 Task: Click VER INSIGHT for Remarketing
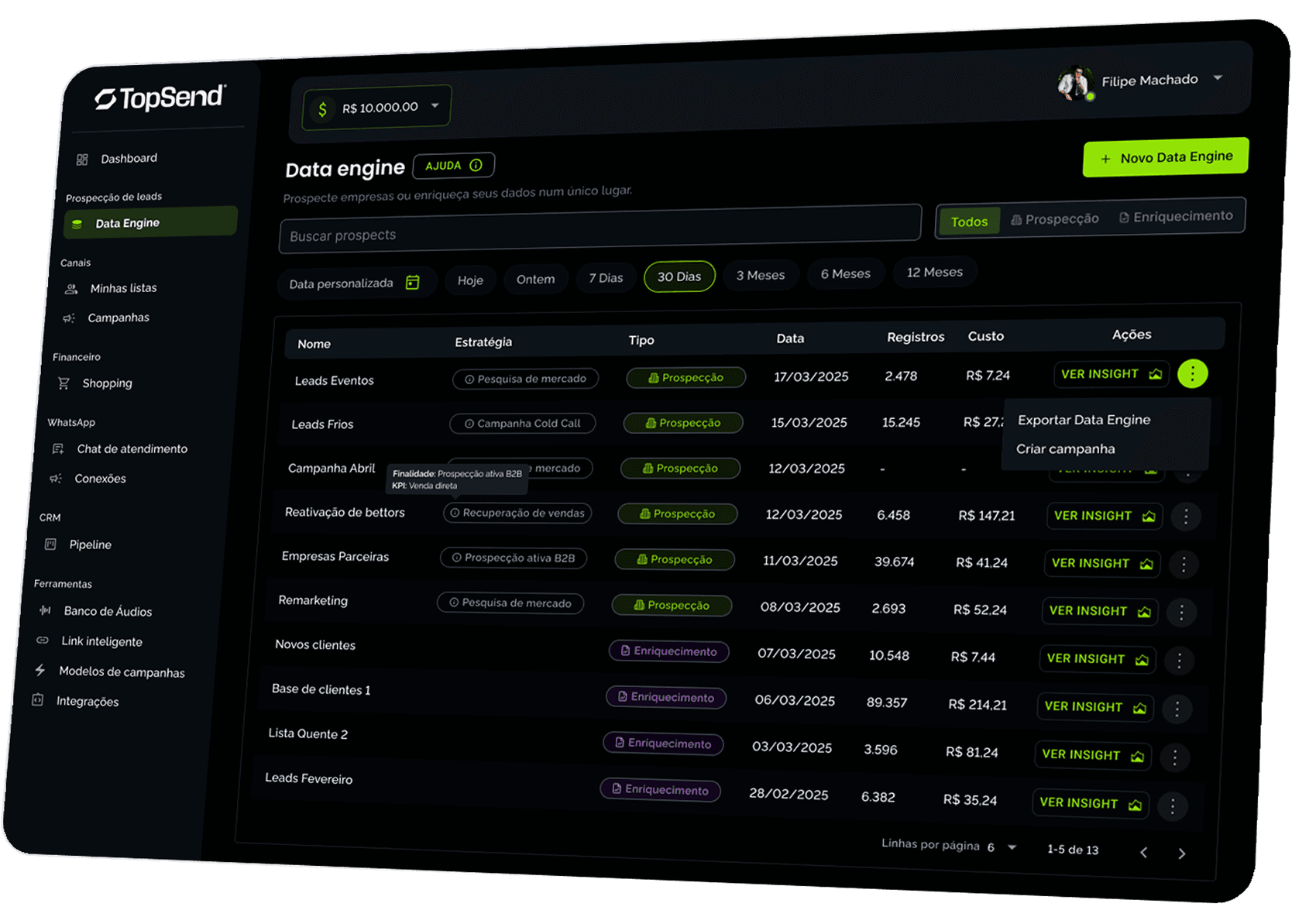coord(1100,611)
